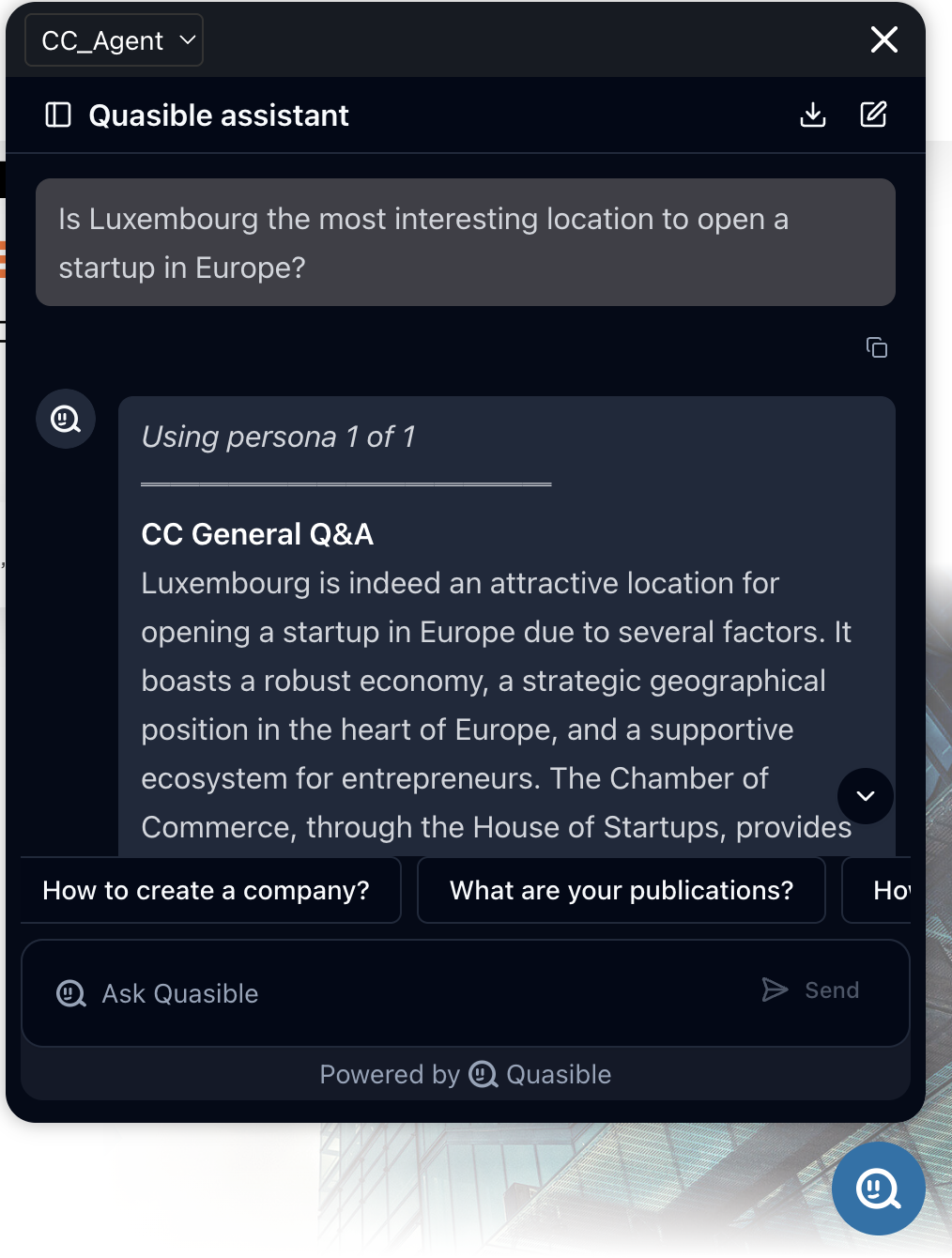
Task: Click the Quasible logo in the footer
Action: [x=483, y=1074]
